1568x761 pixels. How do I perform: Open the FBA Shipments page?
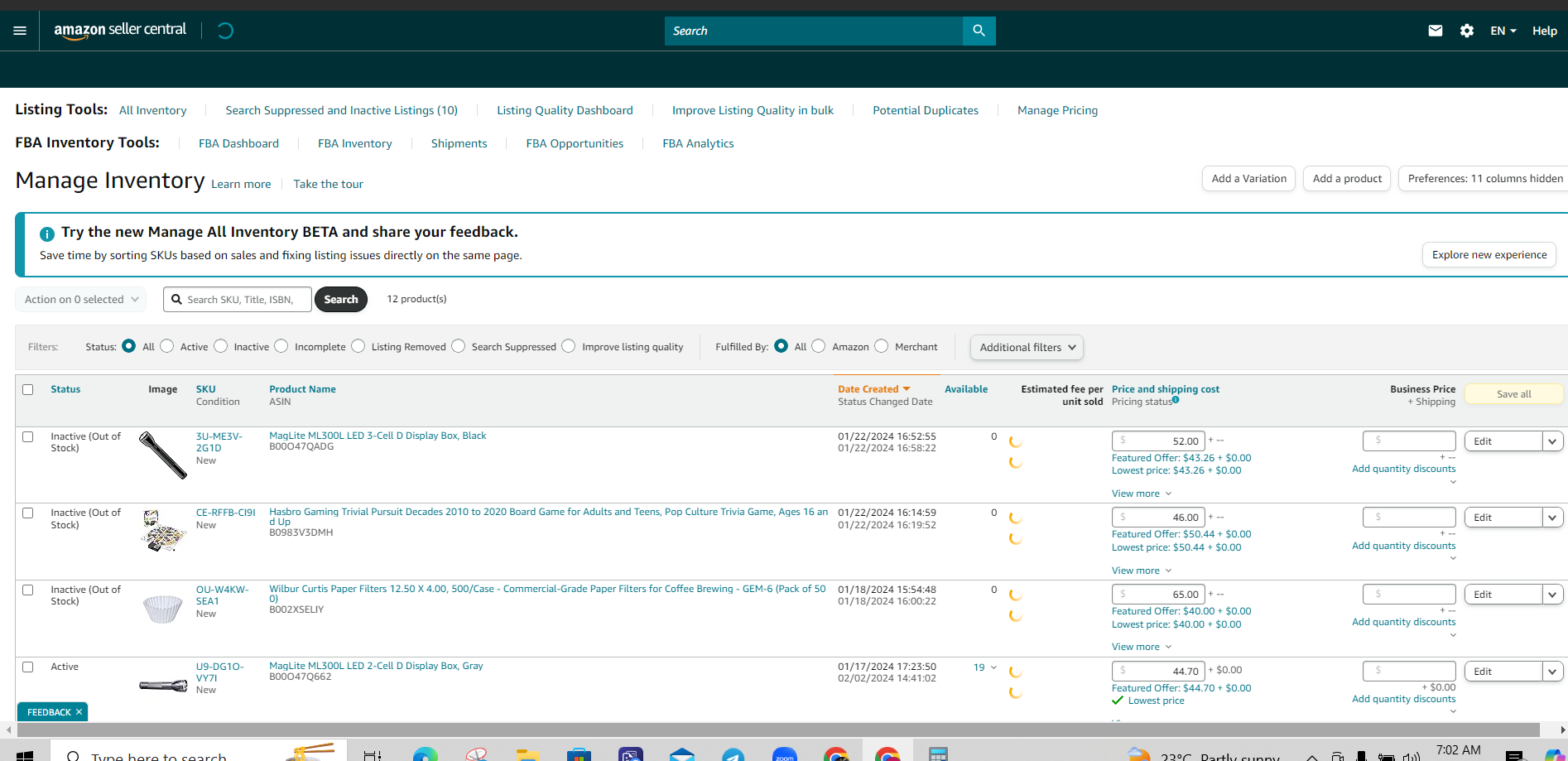coord(459,143)
